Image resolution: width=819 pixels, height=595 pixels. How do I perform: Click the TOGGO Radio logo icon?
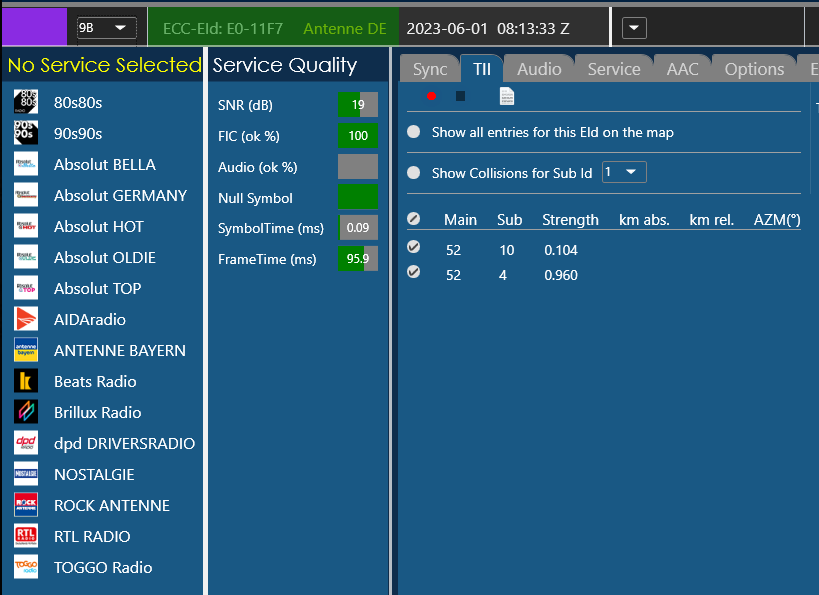point(26,567)
